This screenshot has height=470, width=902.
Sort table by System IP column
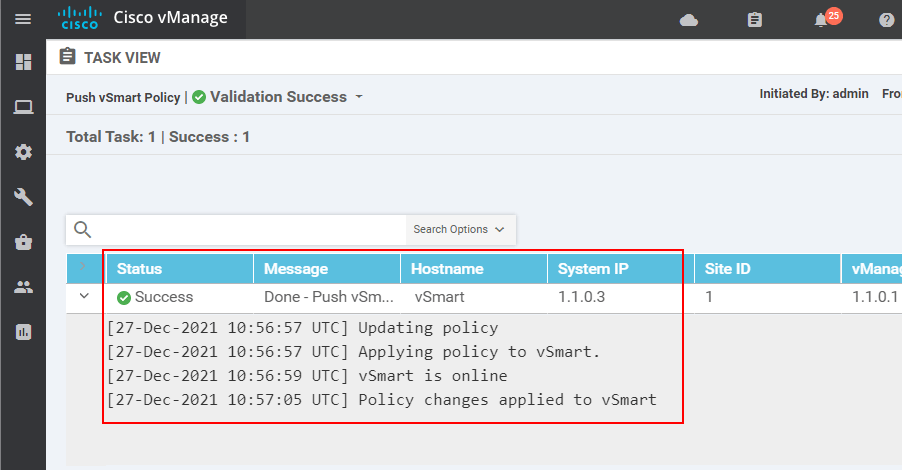(593, 269)
